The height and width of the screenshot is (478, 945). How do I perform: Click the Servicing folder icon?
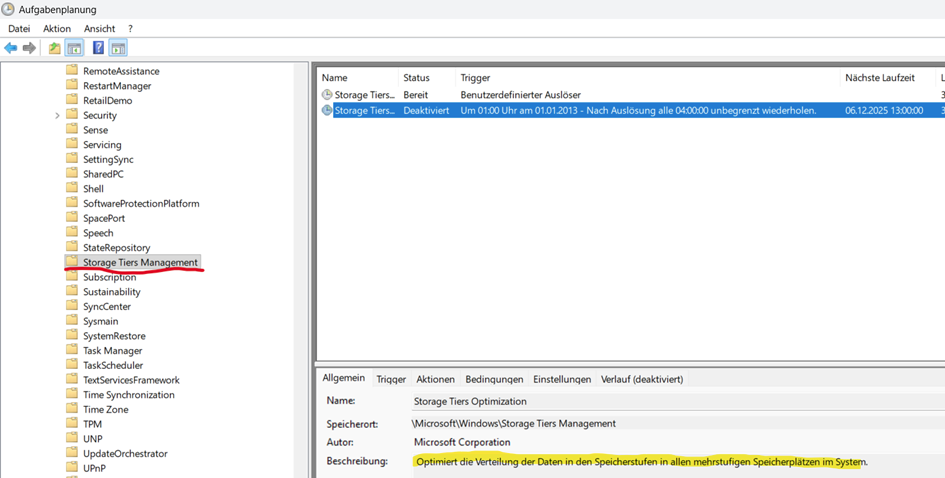[72, 143]
